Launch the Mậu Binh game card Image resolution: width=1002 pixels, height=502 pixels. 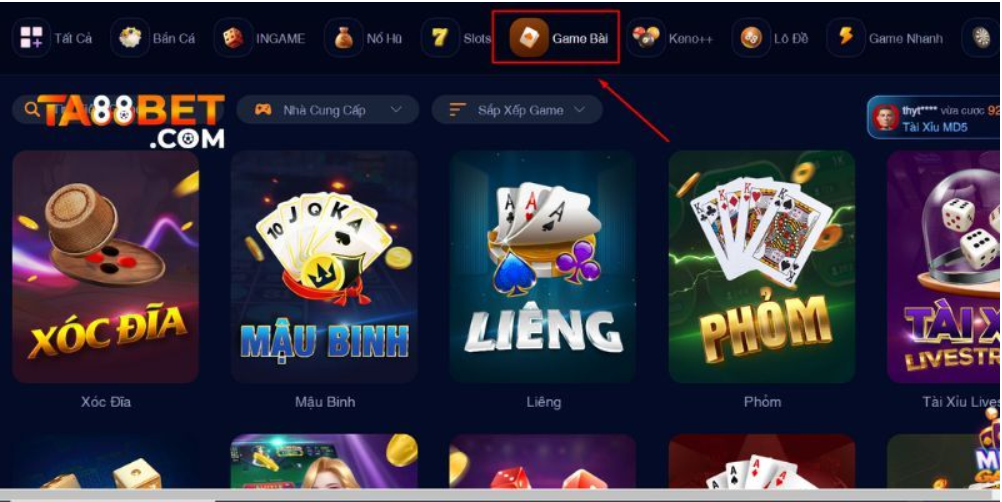(325, 267)
